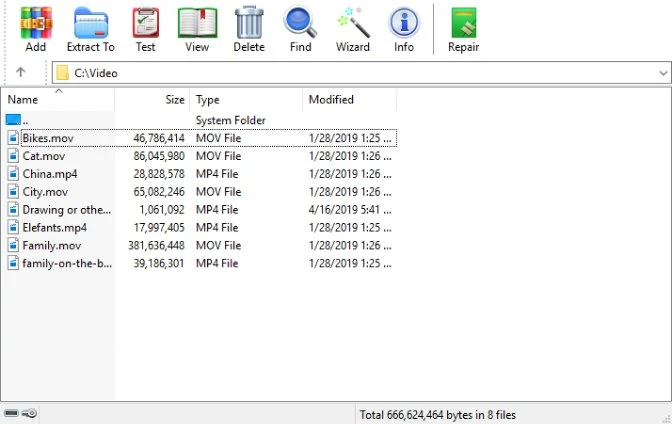Sort files by Type column

pyautogui.click(x=246, y=99)
